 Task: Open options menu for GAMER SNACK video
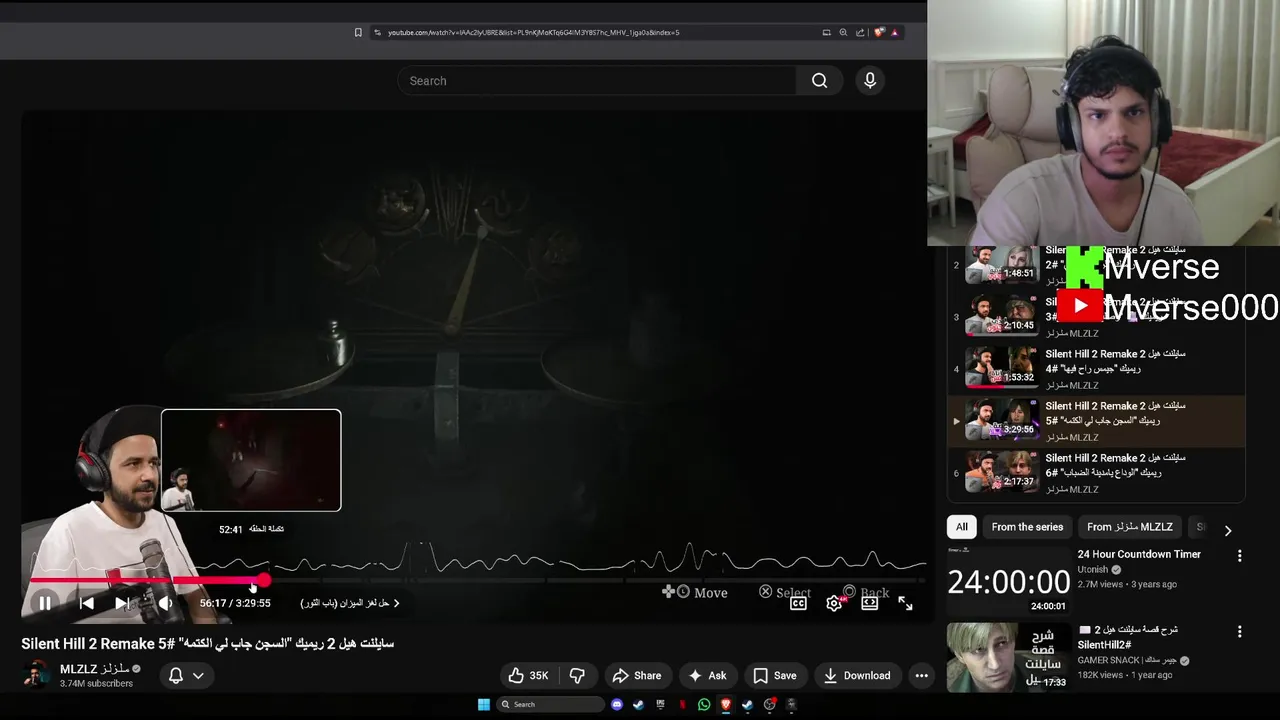tap(1239, 632)
